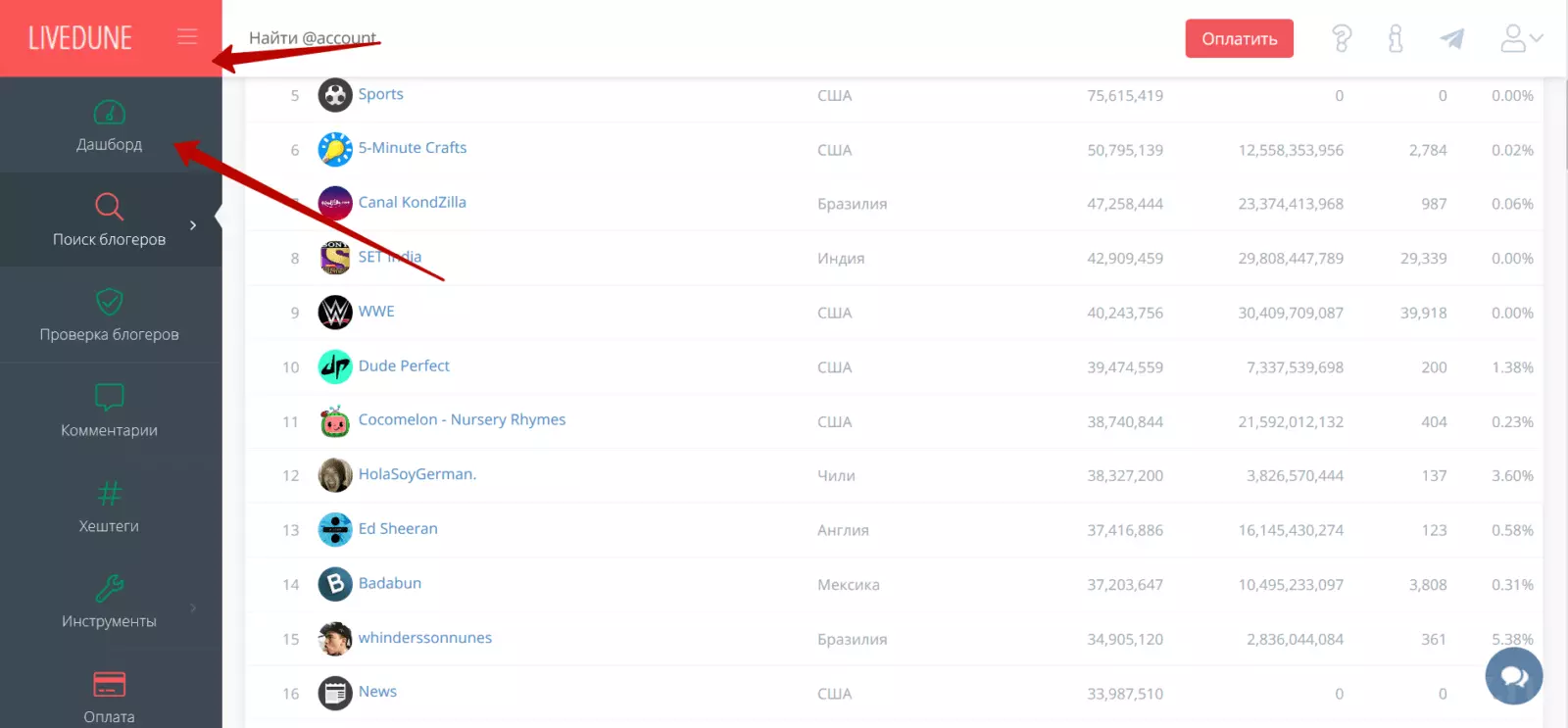Open the Dude Perfect channel link
The width and height of the screenshot is (1568, 728).
[404, 365]
